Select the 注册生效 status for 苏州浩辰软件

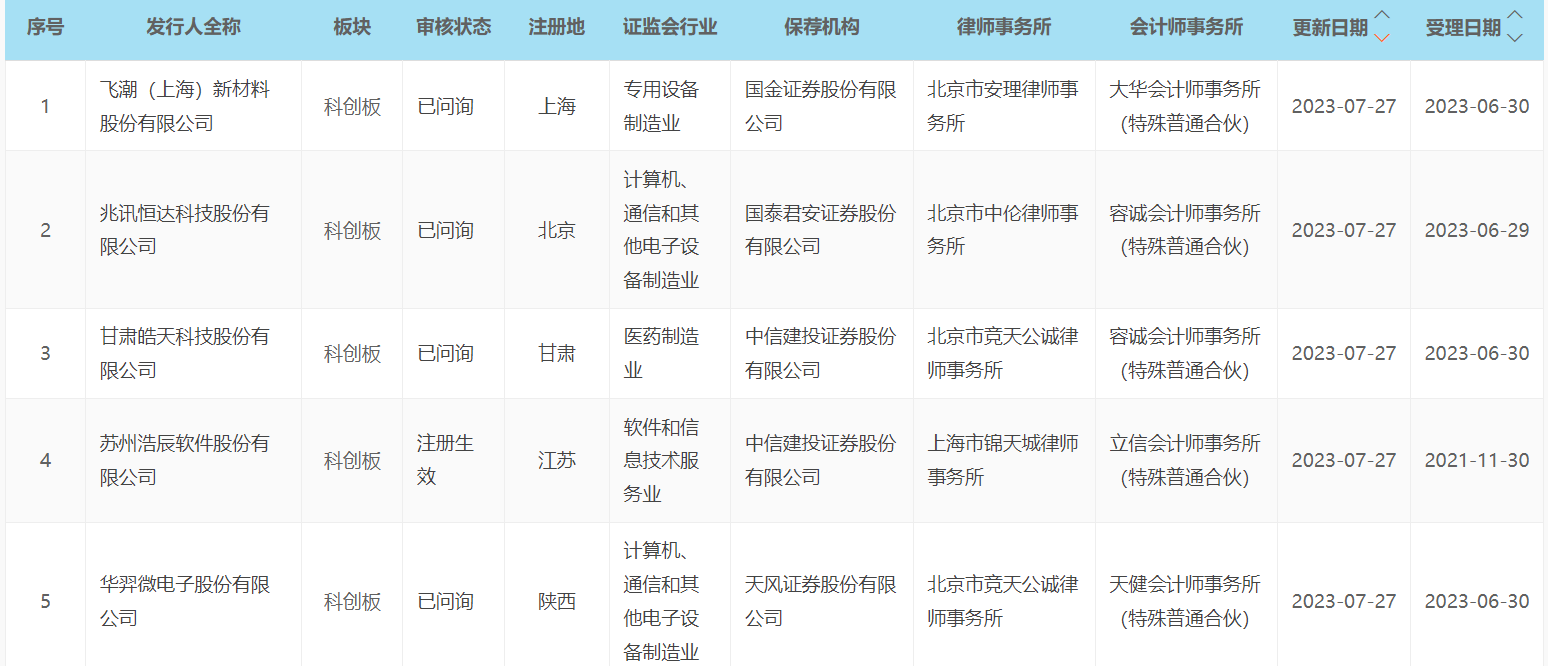pos(446,460)
